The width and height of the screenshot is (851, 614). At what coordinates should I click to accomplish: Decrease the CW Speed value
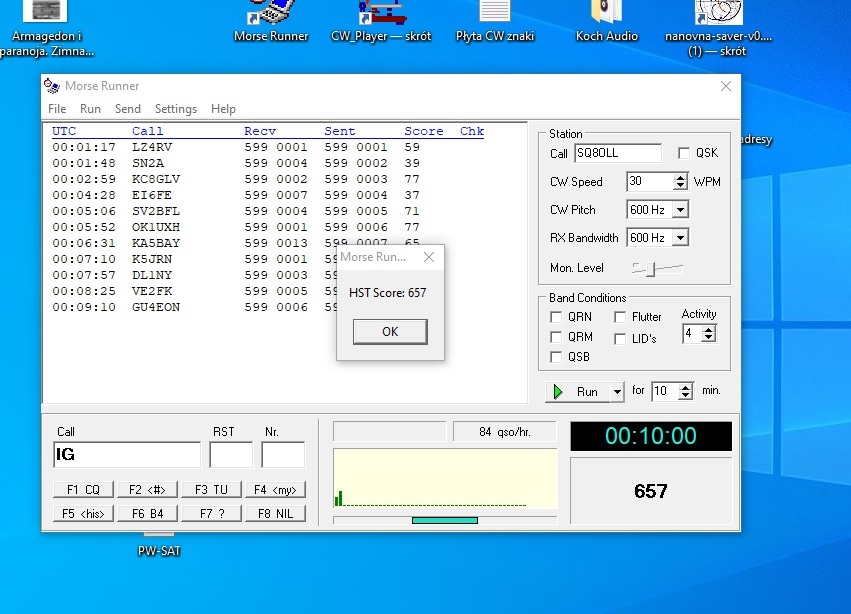(680, 185)
